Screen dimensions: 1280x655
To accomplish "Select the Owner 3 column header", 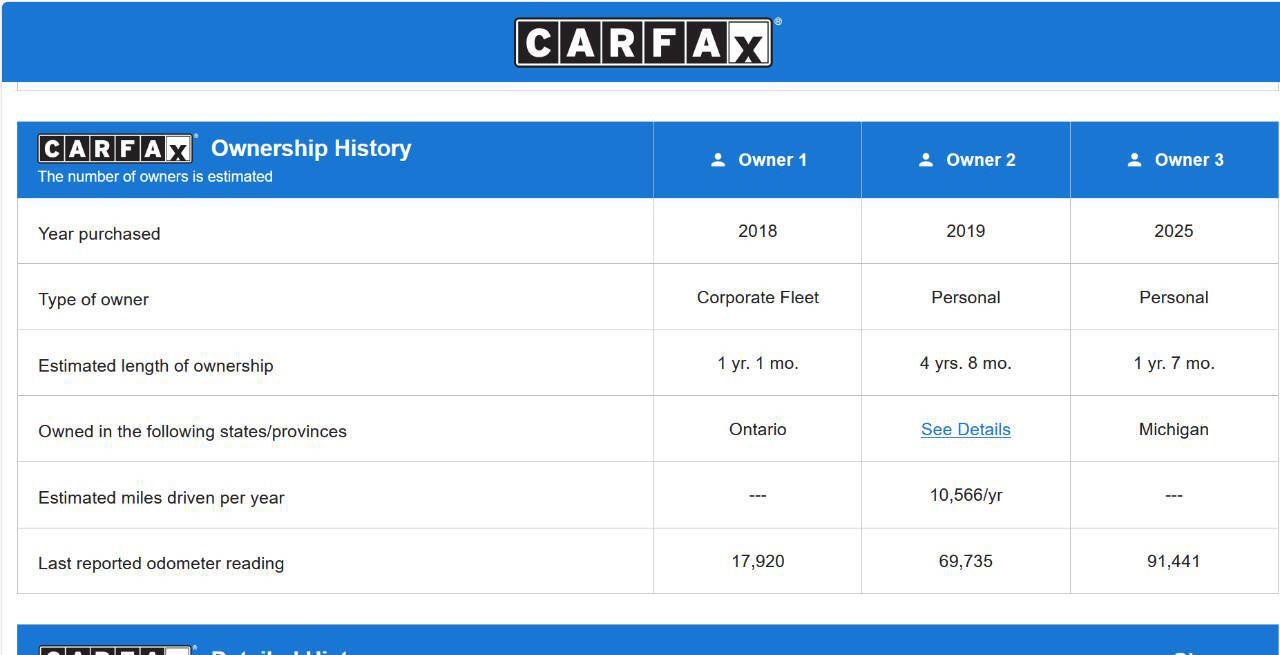I will (1174, 160).
